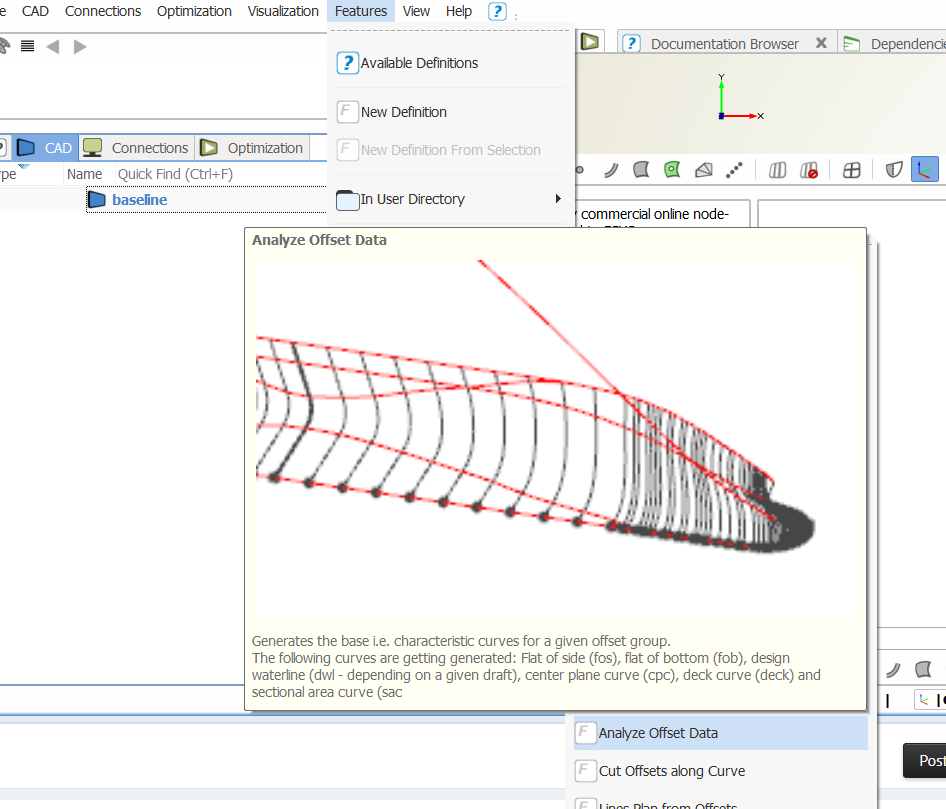Click the shield-shaped tool icon
The width and height of the screenshot is (946, 809).
(893, 170)
